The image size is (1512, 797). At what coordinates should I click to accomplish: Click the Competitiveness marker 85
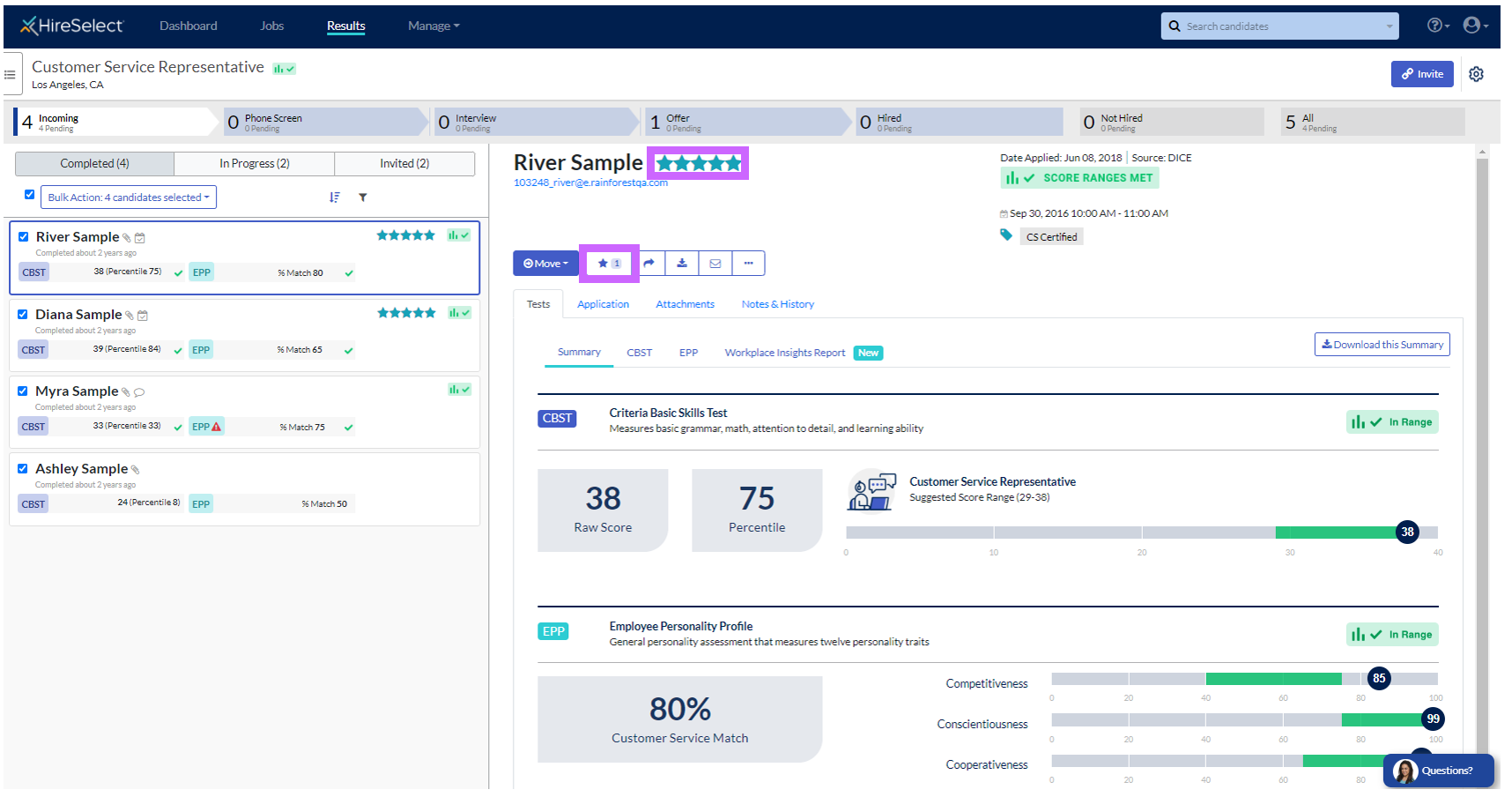coord(1379,679)
